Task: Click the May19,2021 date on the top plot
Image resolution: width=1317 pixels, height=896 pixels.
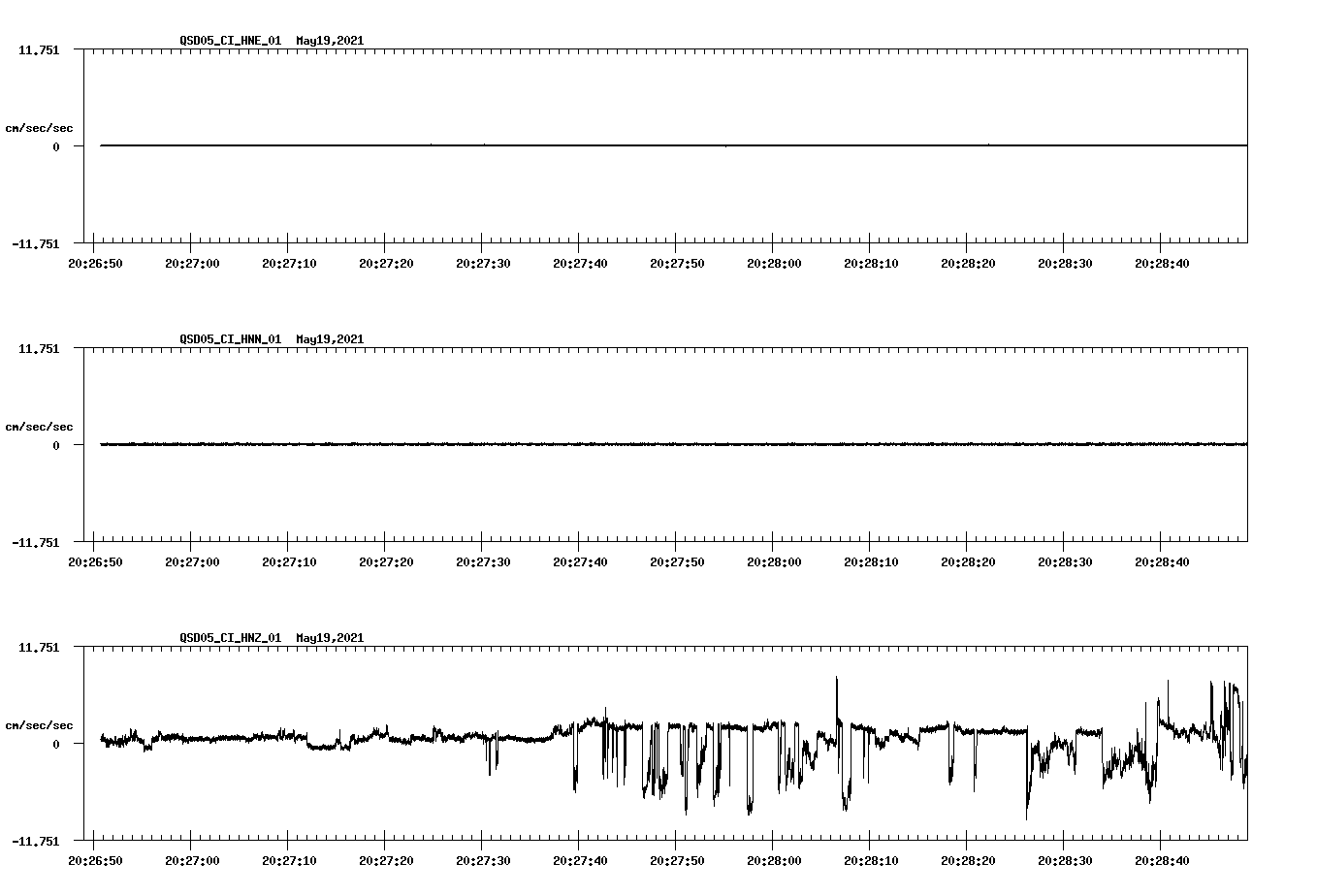Action: click(329, 42)
